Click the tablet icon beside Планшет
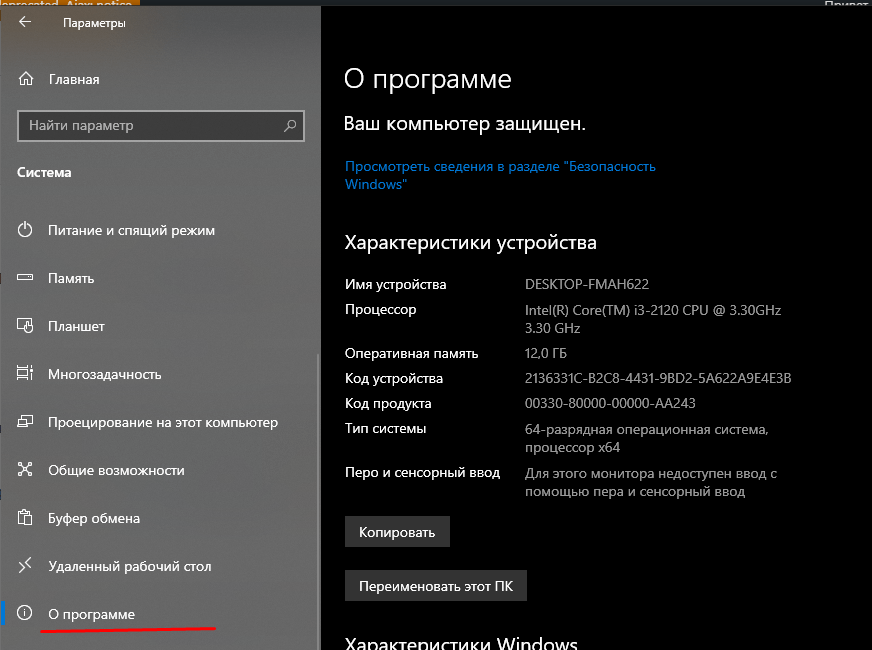The width and height of the screenshot is (872, 650). tap(26, 326)
